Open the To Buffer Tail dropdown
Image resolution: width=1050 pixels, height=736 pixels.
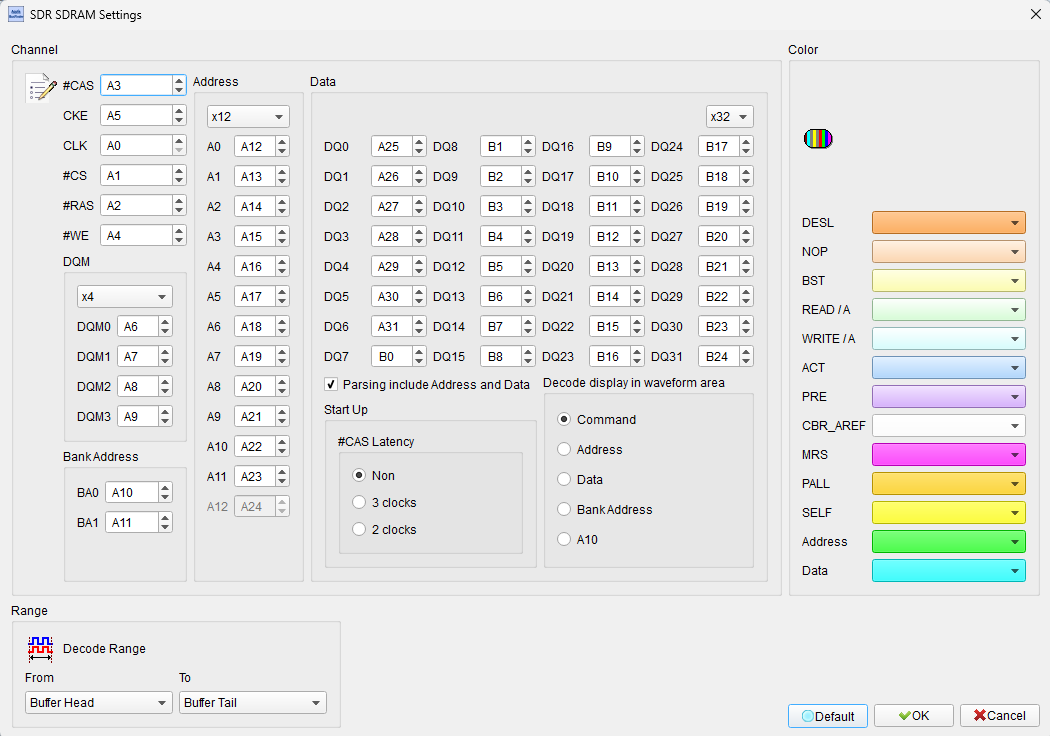pos(252,703)
